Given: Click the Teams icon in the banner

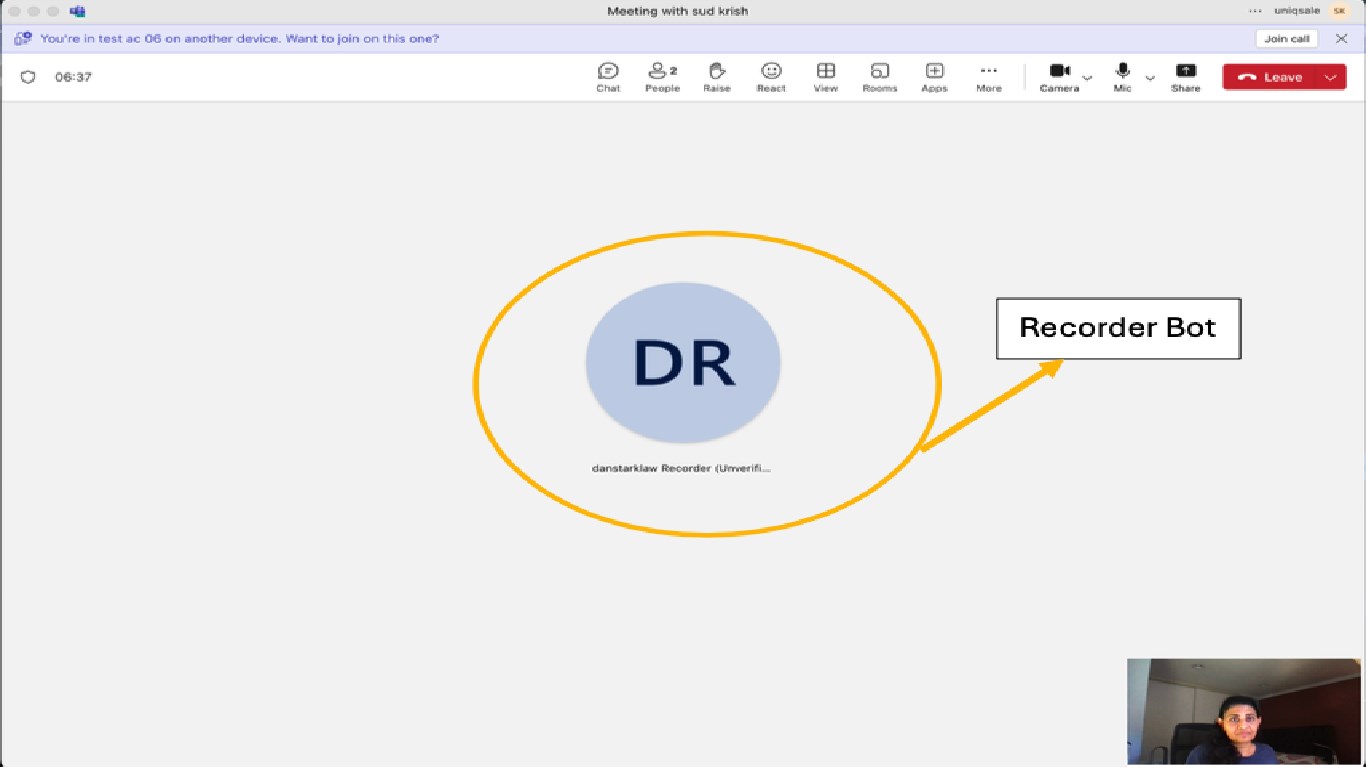Looking at the screenshot, I should click(x=22, y=39).
